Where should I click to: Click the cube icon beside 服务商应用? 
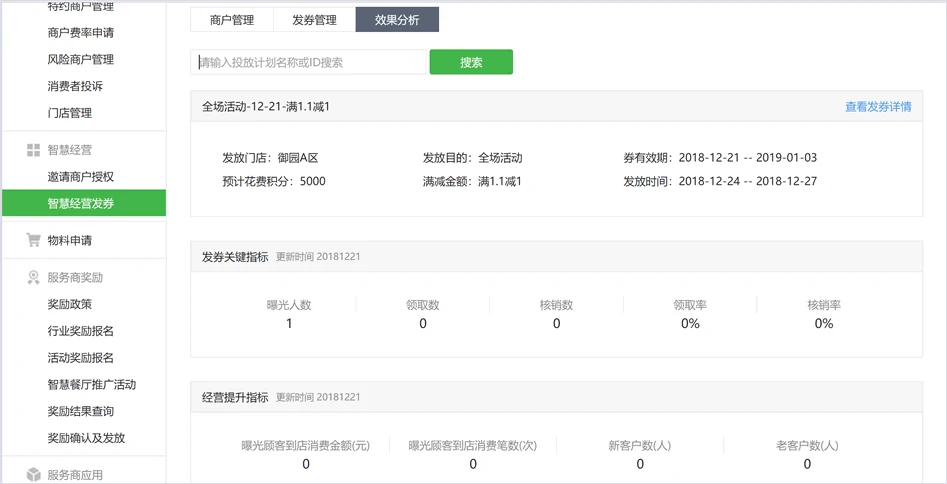pos(33,474)
